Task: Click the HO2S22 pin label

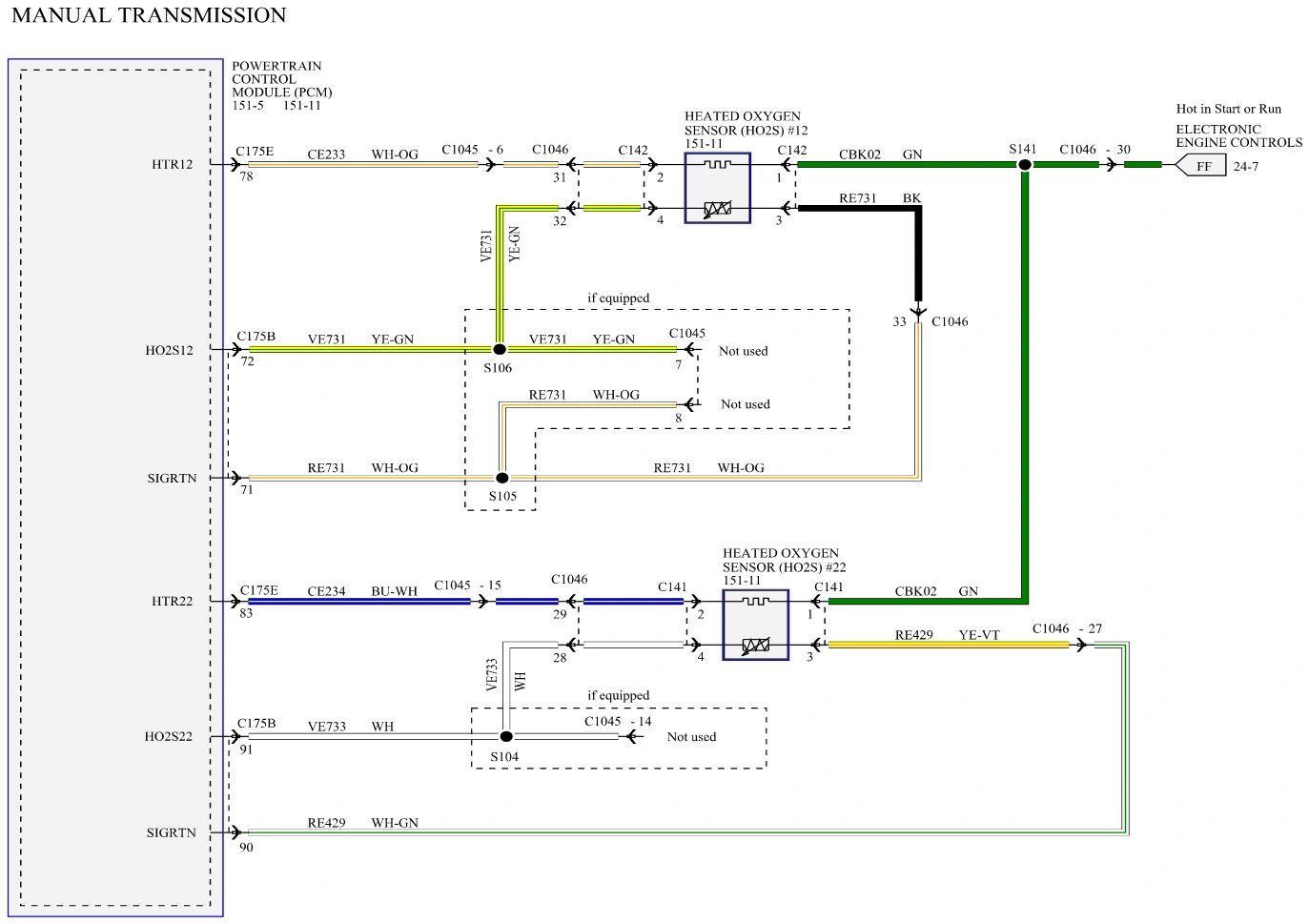Action: click(168, 736)
